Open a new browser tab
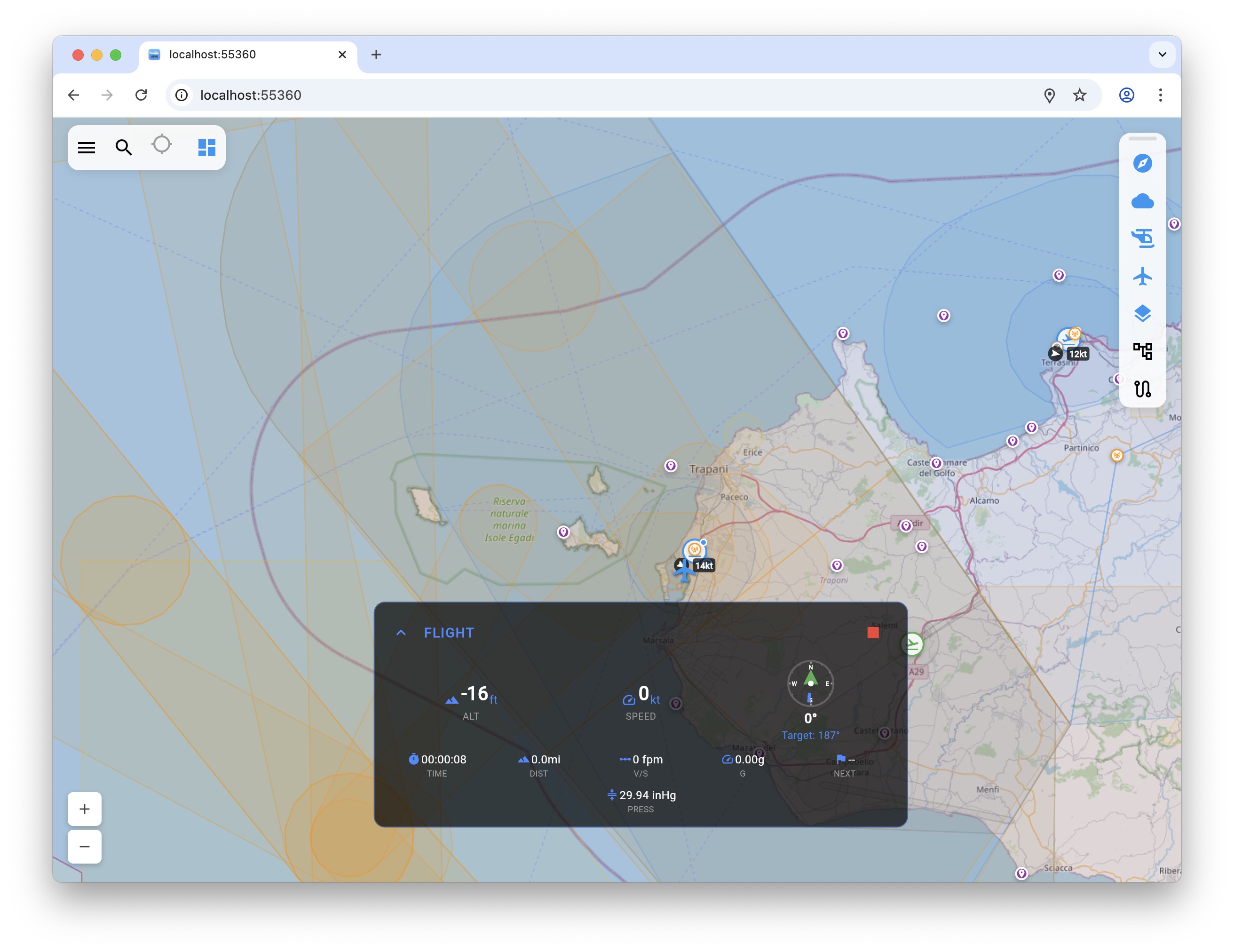This screenshot has width=1234, height=952. 376,54
